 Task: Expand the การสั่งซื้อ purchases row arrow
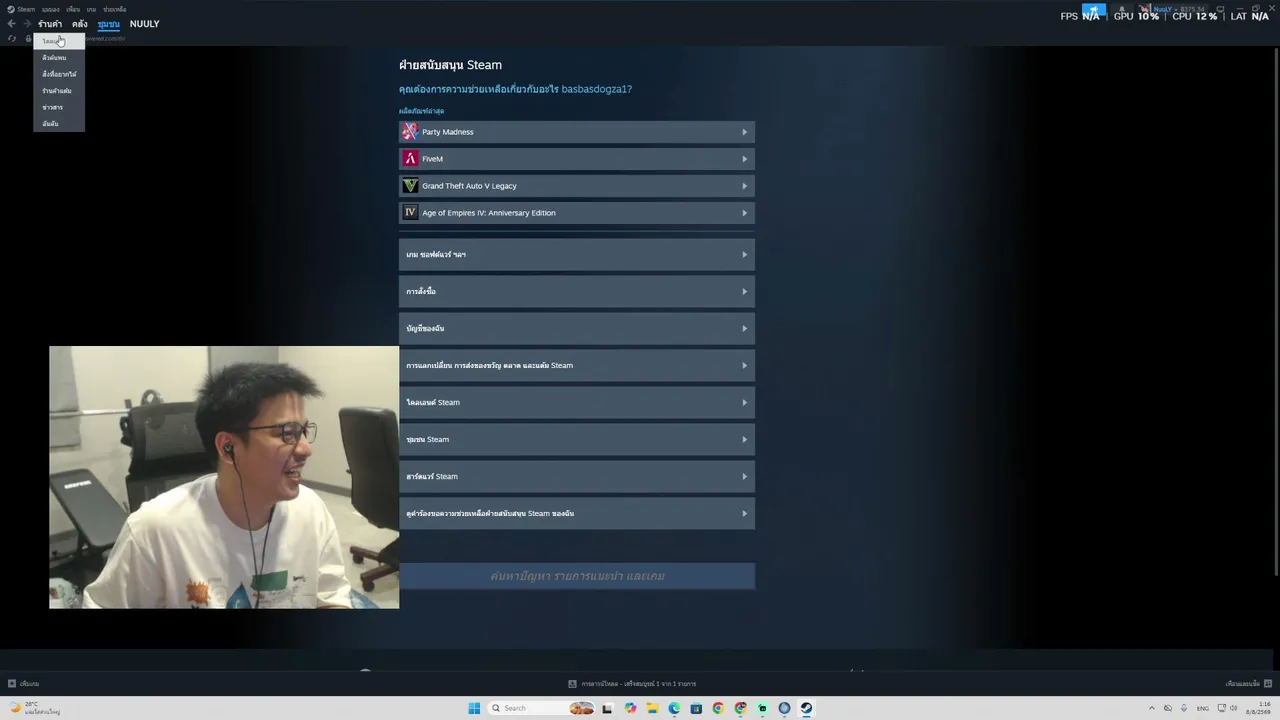pos(744,292)
